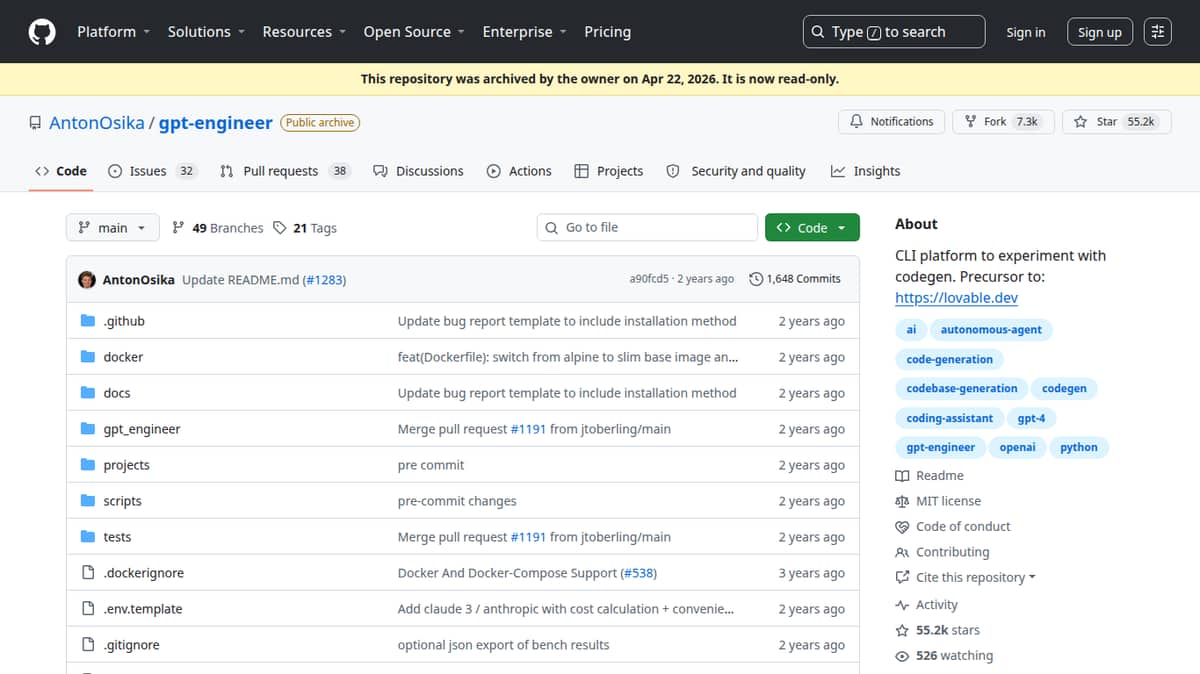1200x674 pixels.
Task: Click the GitHub logo home icon
Action: 42,32
